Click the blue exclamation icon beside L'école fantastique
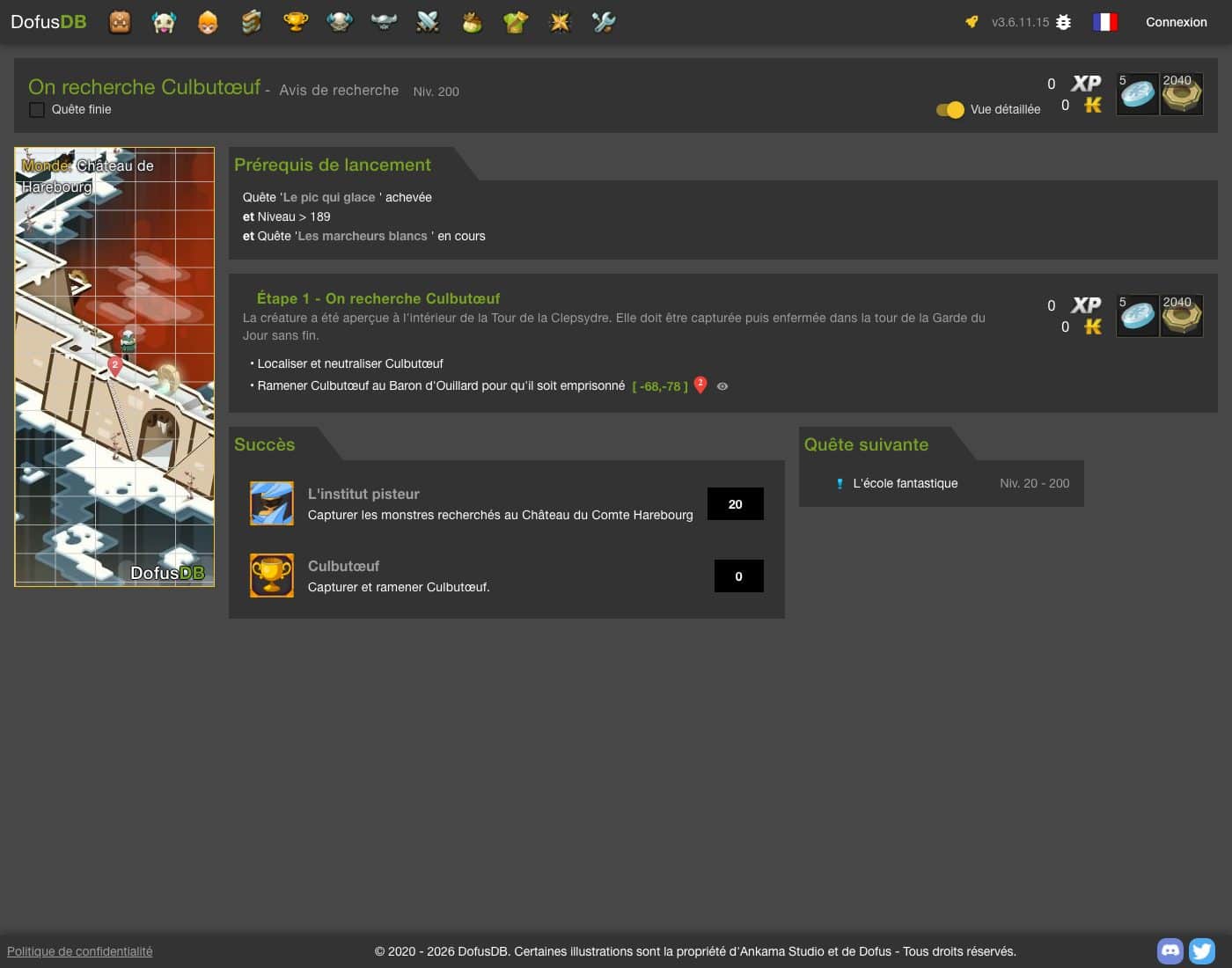This screenshot has width=1232, height=968. 840,483
